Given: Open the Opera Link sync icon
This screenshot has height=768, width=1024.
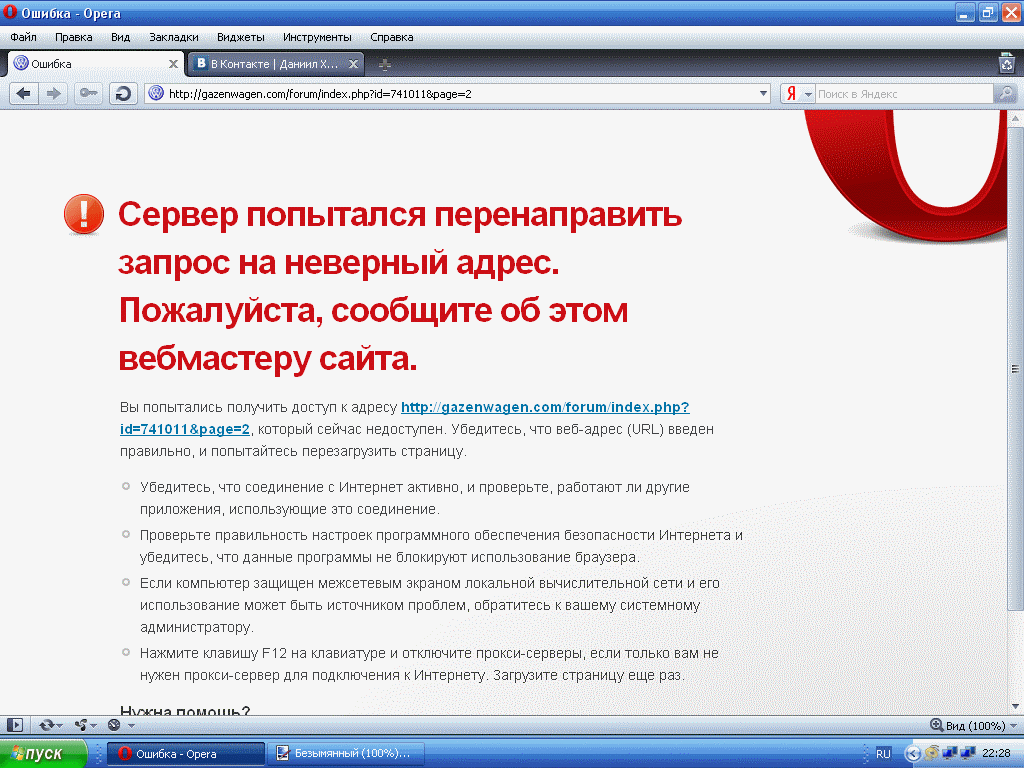Looking at the screenshot, I should (x=46, y=725).
